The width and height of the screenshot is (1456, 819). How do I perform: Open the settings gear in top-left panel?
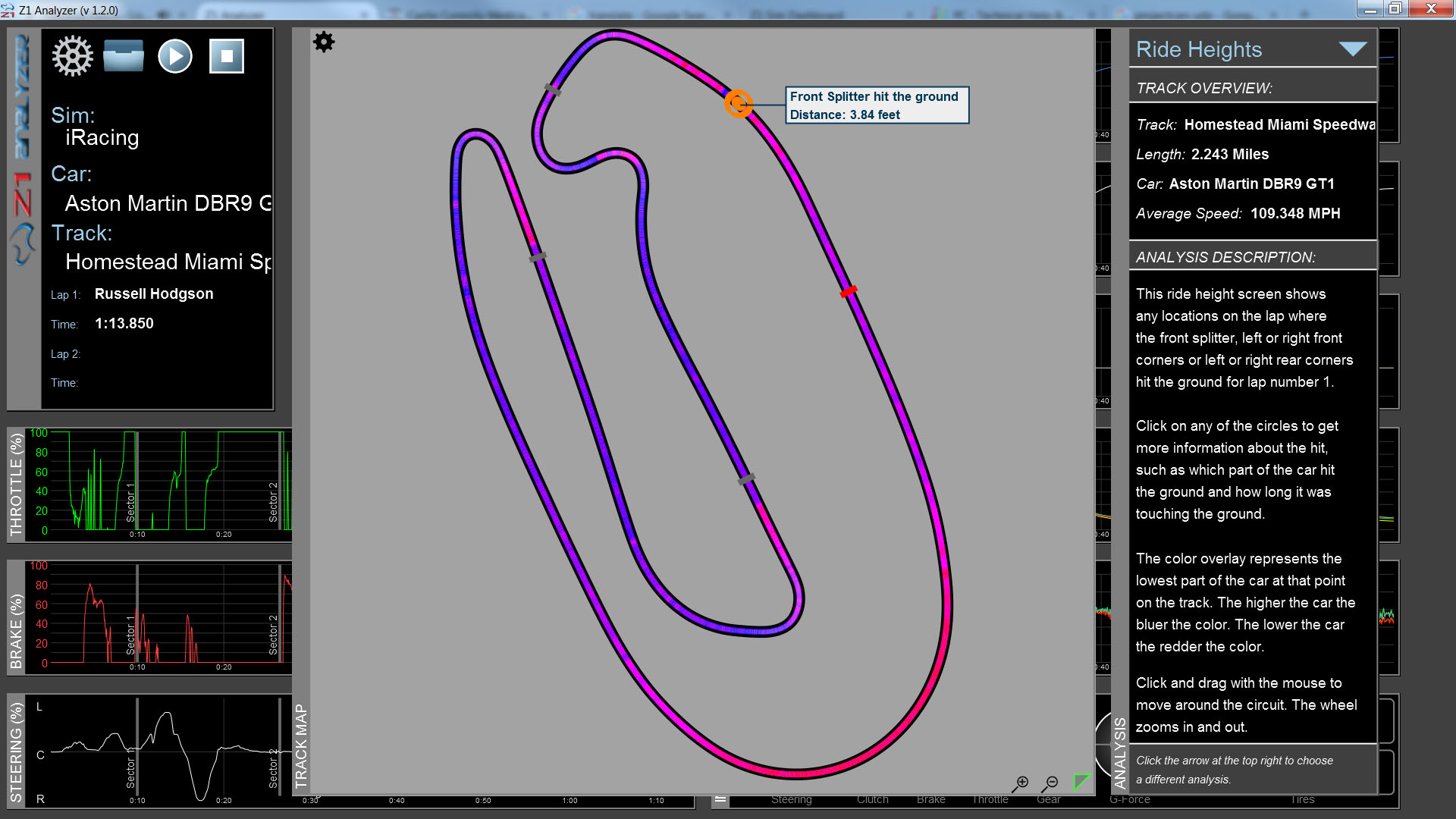72,56
